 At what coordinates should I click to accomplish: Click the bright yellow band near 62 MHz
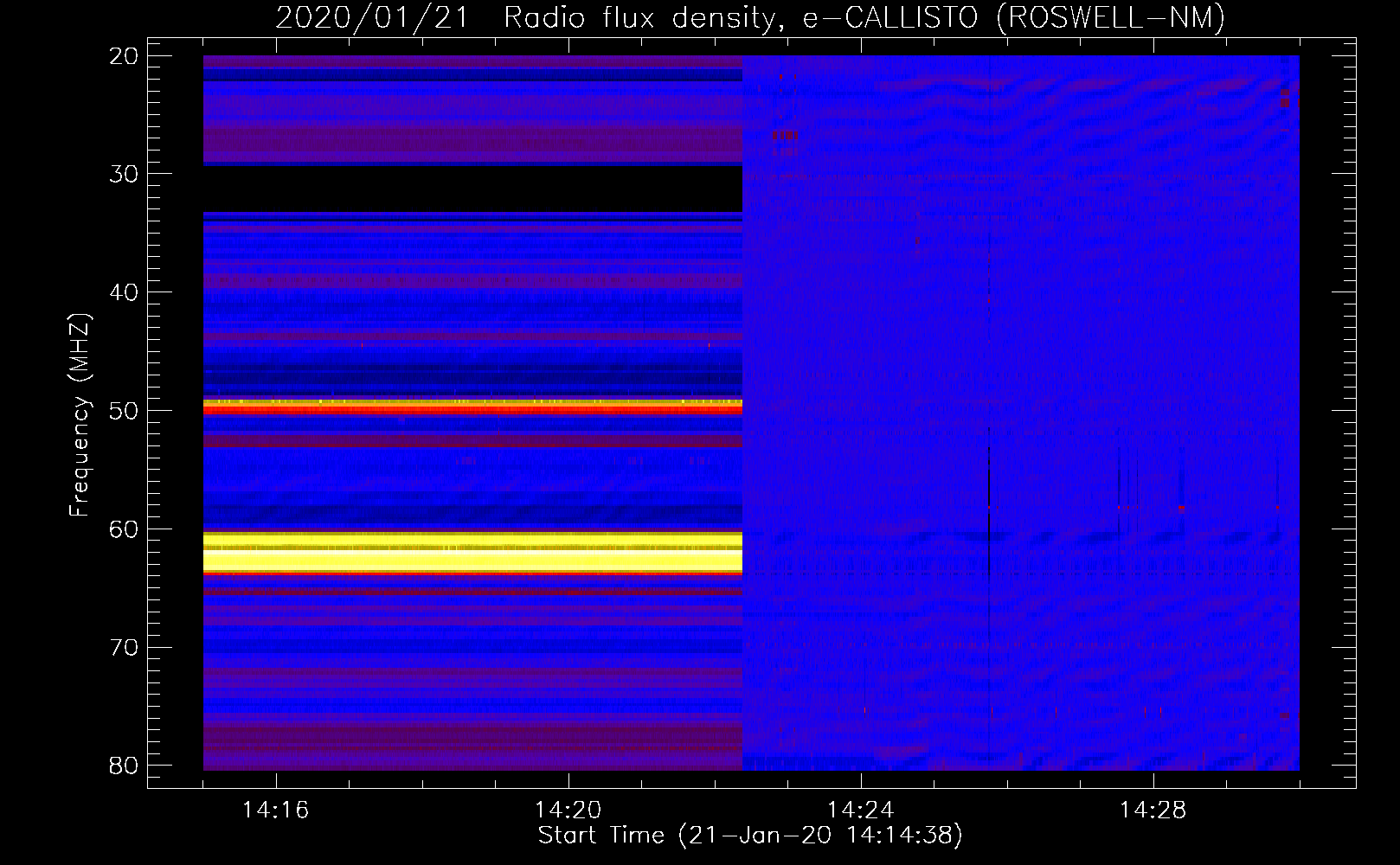point(472,554)
